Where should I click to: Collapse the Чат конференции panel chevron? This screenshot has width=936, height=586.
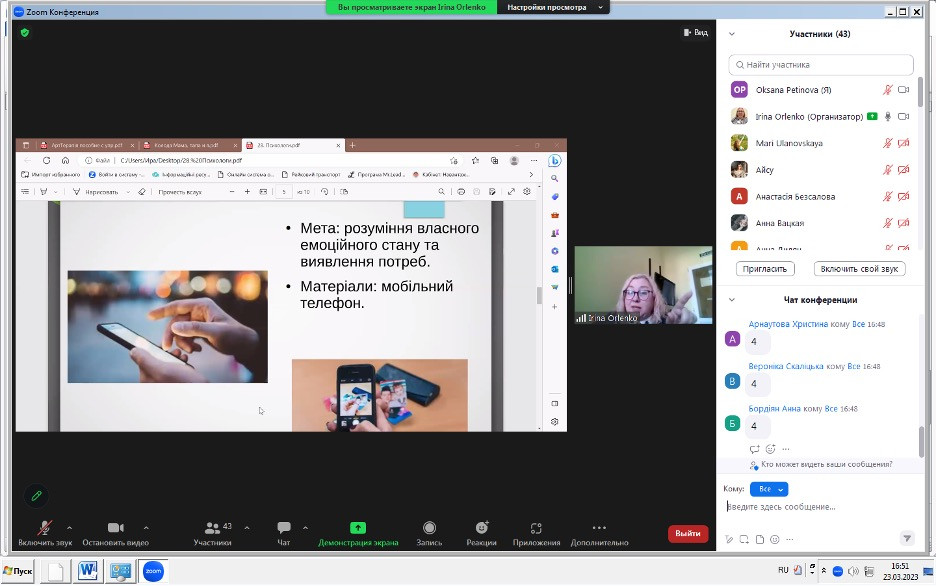click(732, 300)
